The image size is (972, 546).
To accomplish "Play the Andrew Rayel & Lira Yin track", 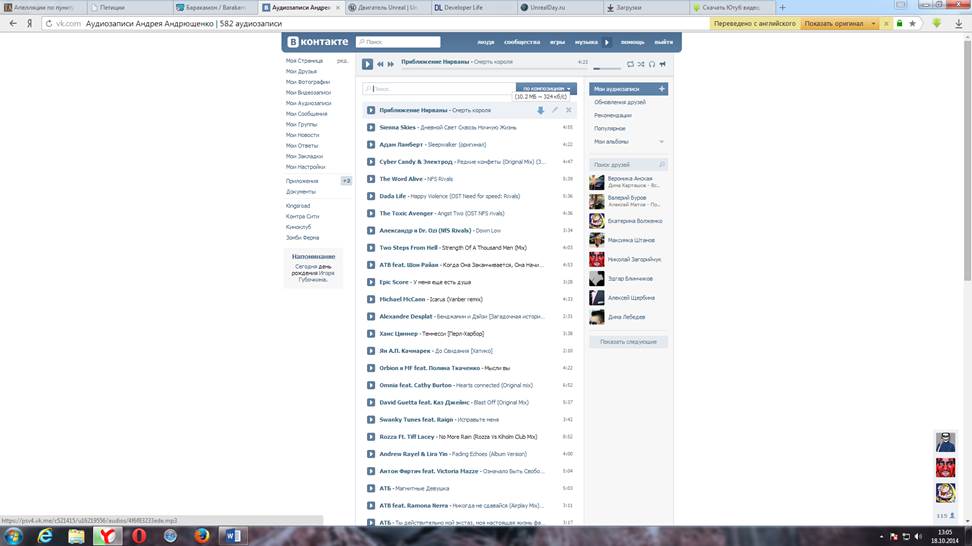I will click(x=371, y=454).
